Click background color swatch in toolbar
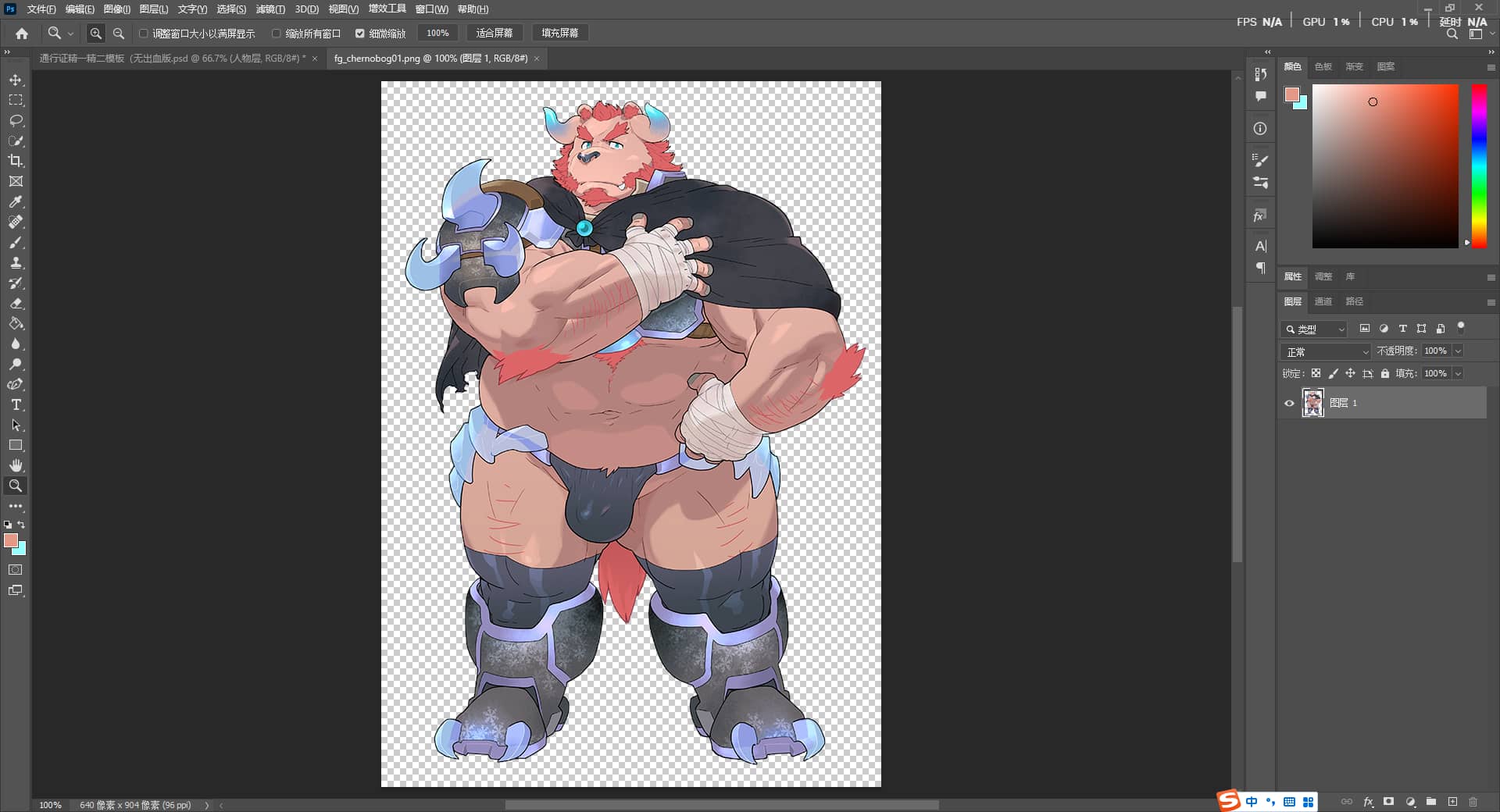 tap(20, 548)
